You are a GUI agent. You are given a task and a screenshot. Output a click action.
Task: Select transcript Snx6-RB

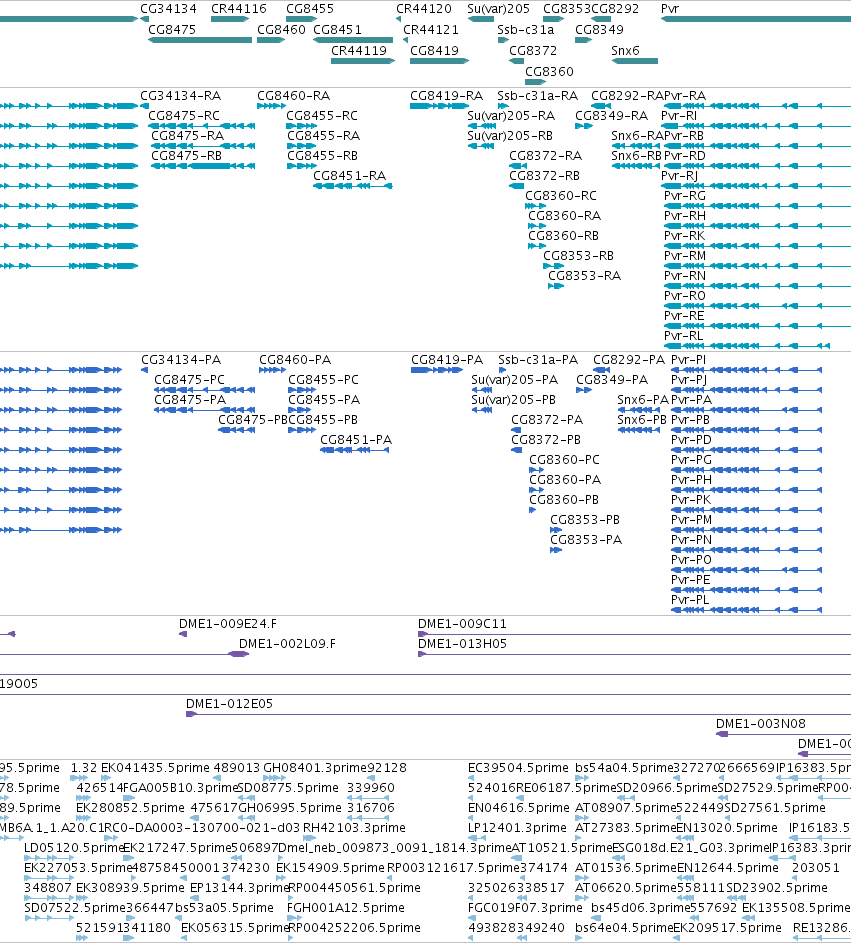coord(636,156)
